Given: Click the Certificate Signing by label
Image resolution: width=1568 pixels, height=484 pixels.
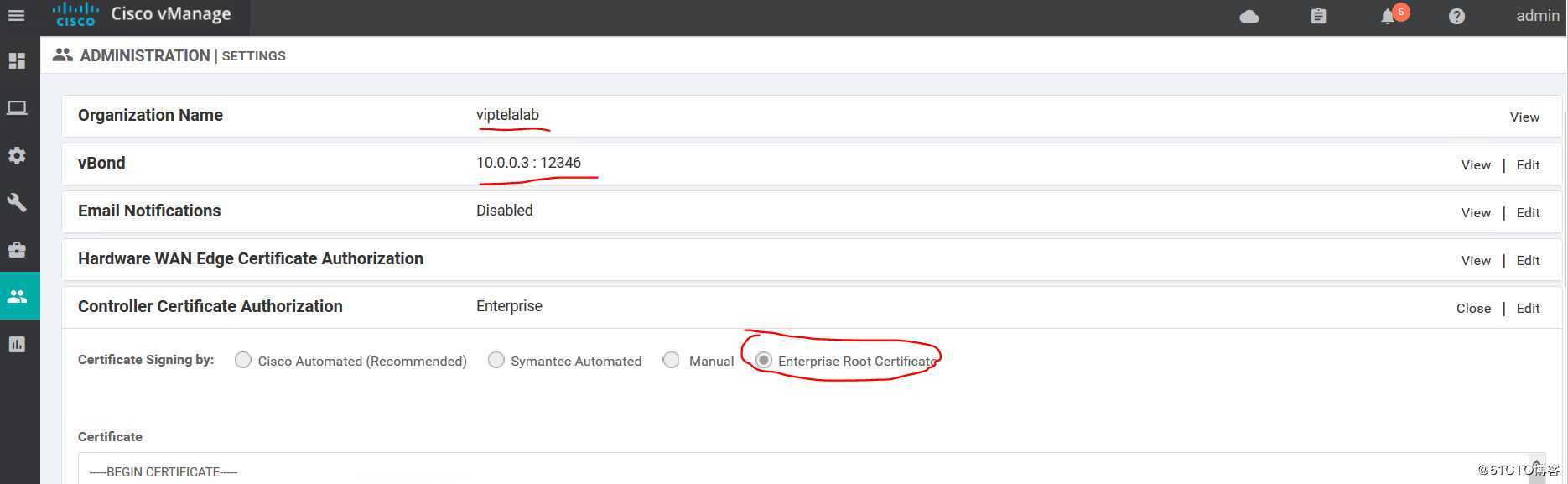Looking at the screenshot, I should point(146,359).
